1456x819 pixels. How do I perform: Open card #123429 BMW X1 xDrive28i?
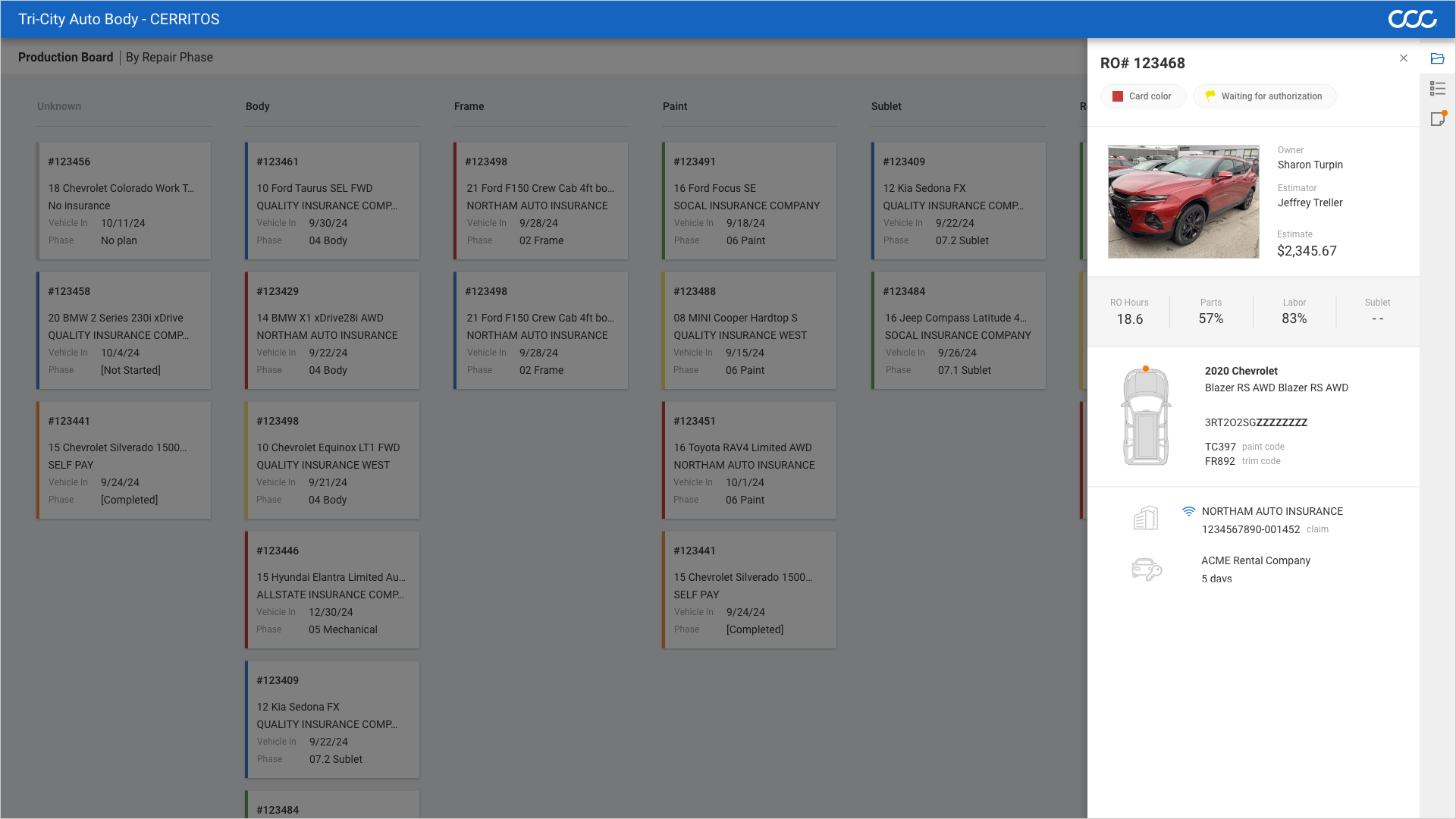[x=333, y=331]
